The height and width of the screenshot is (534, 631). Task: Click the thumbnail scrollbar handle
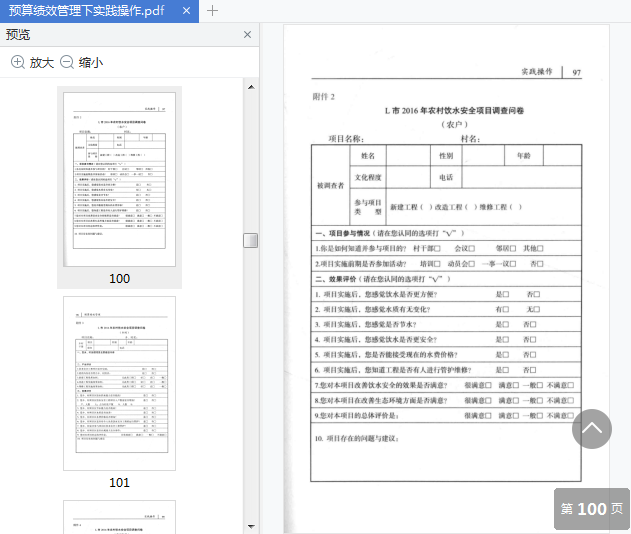click(251, 241)
